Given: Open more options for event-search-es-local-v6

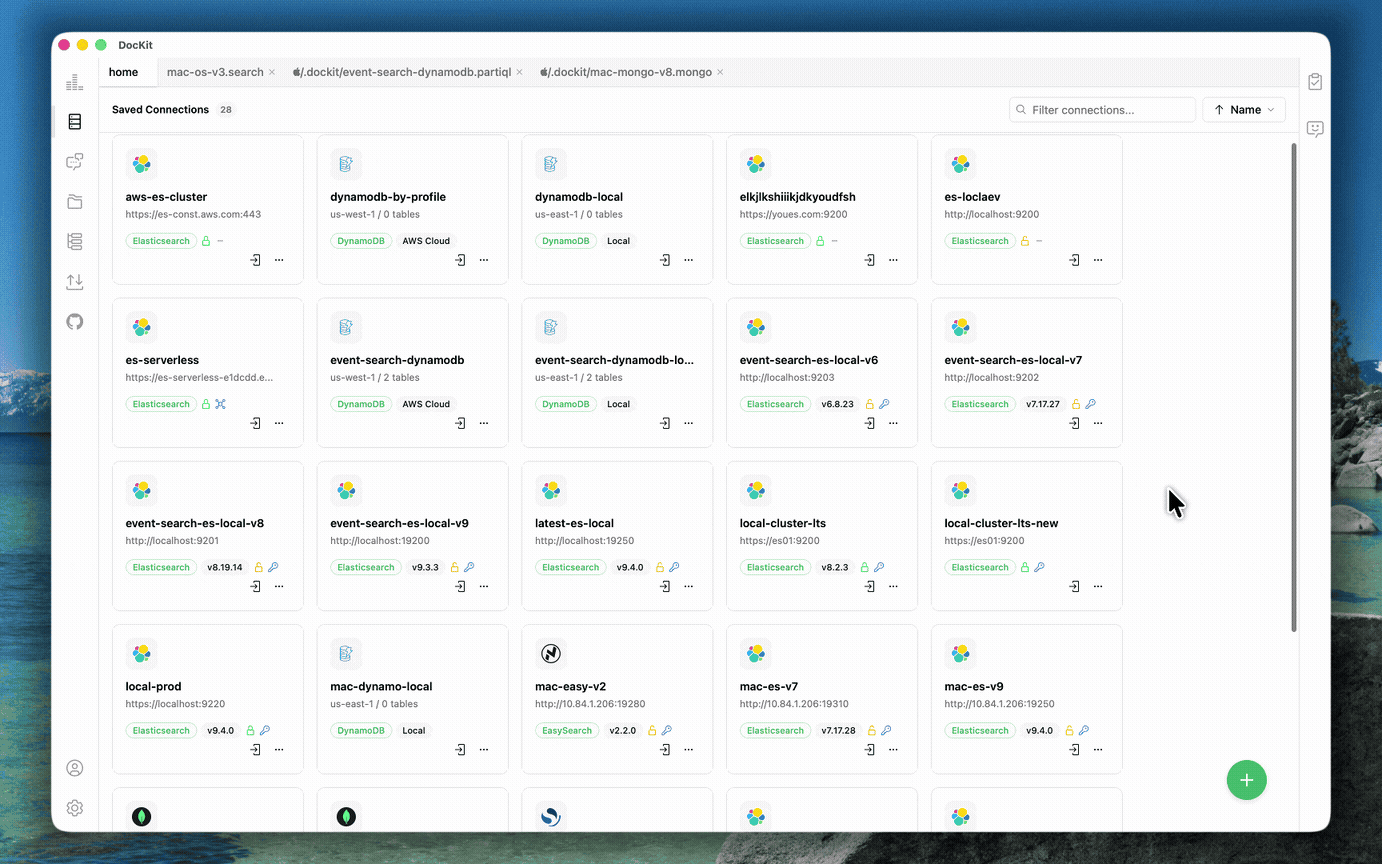Looking at the screenshot, I should (893, 423).
